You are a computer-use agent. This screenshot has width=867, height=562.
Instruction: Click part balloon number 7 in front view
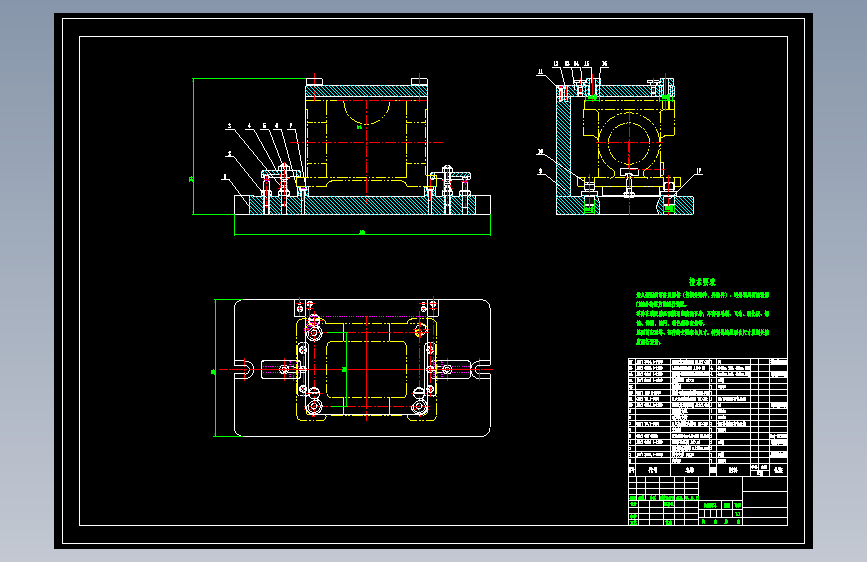(291, 126)
